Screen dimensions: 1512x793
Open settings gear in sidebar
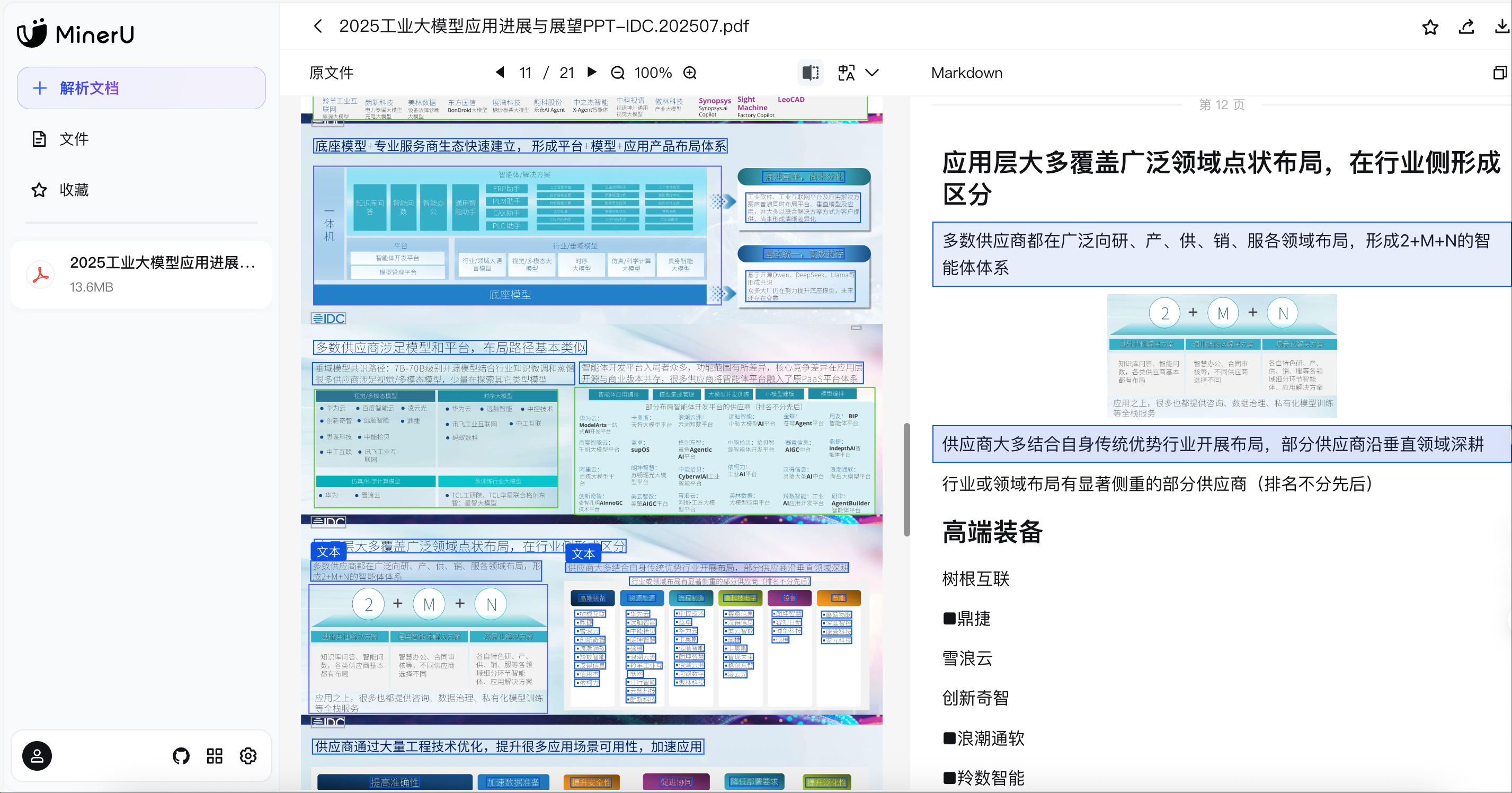(248, 755)
